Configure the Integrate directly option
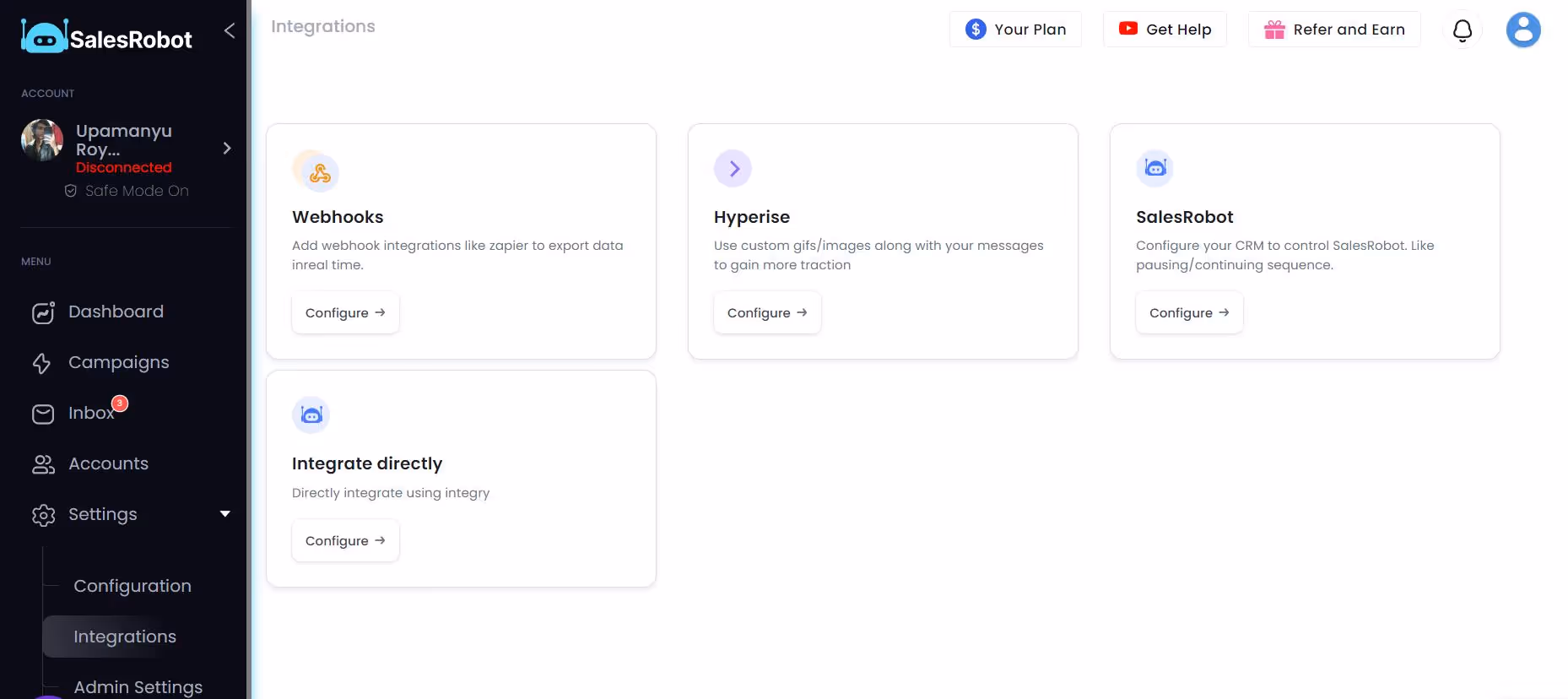 click(345, 540)
